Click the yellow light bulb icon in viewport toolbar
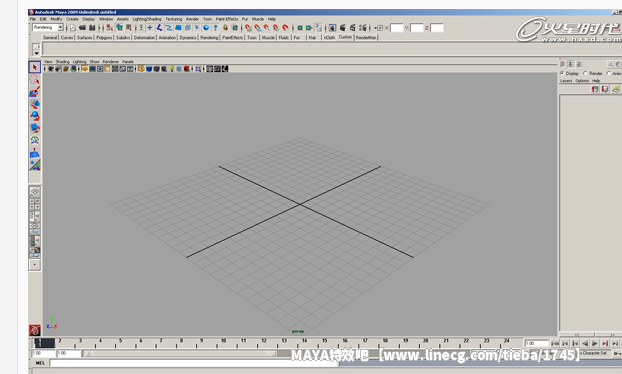Screen dimensions: 622x374 click(x=172, y=69)
